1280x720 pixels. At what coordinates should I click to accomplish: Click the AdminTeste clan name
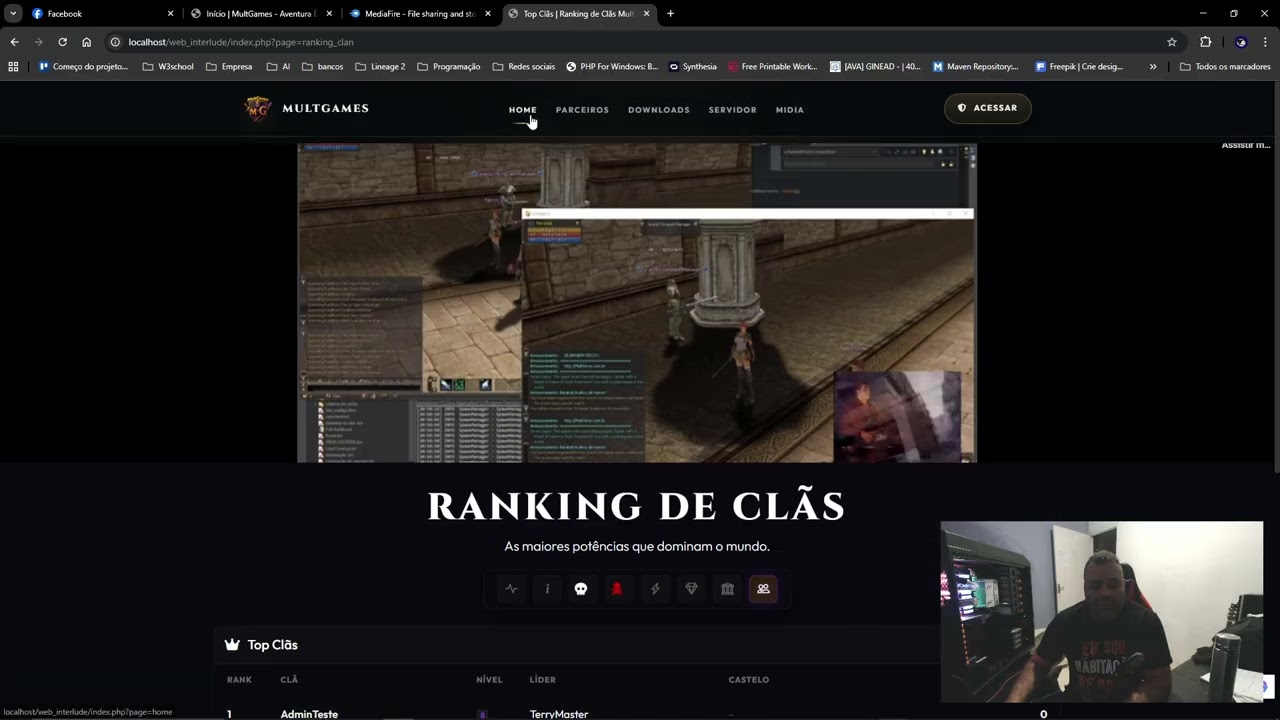(309, 714)
